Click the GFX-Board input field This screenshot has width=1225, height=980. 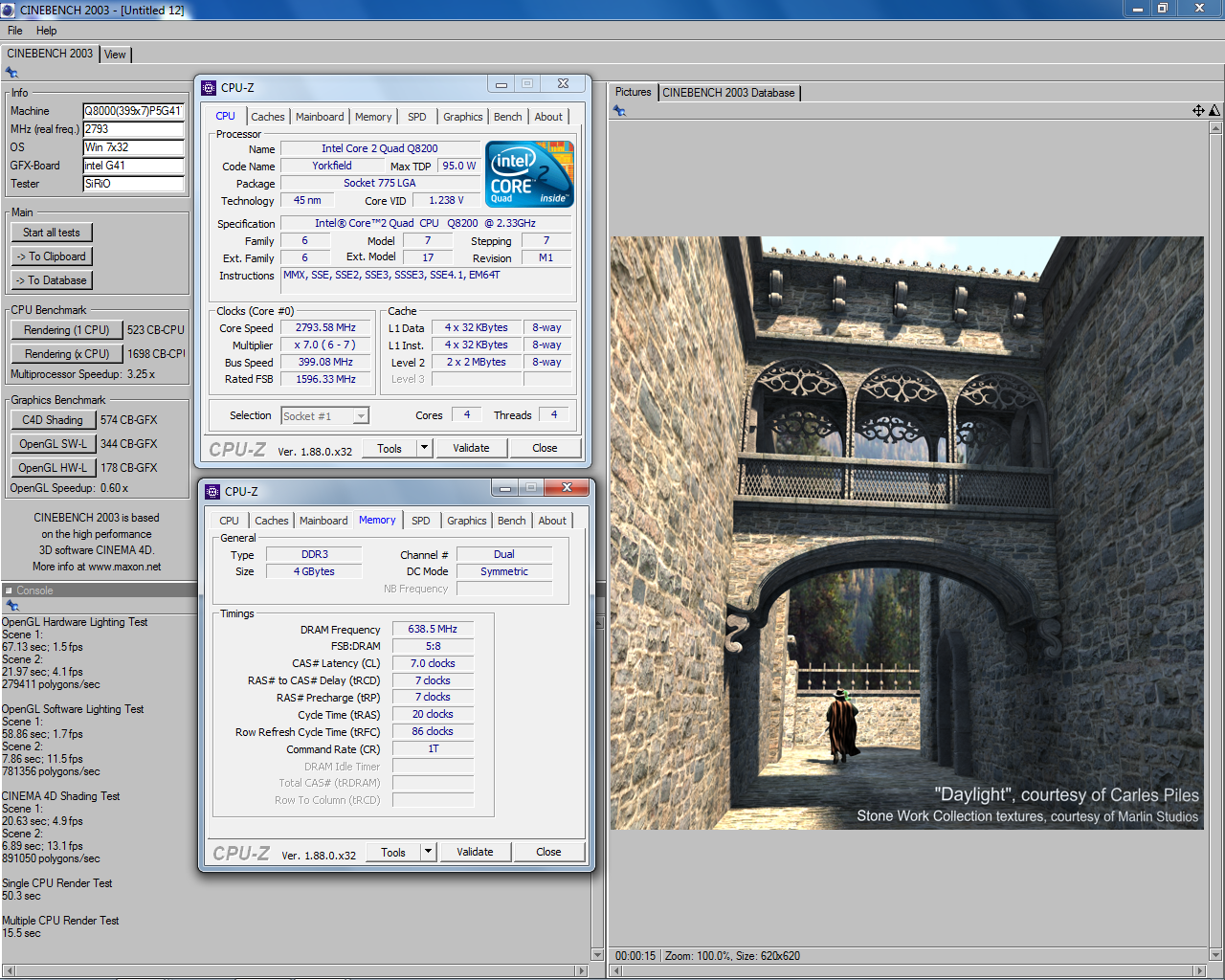click(133, 166)
